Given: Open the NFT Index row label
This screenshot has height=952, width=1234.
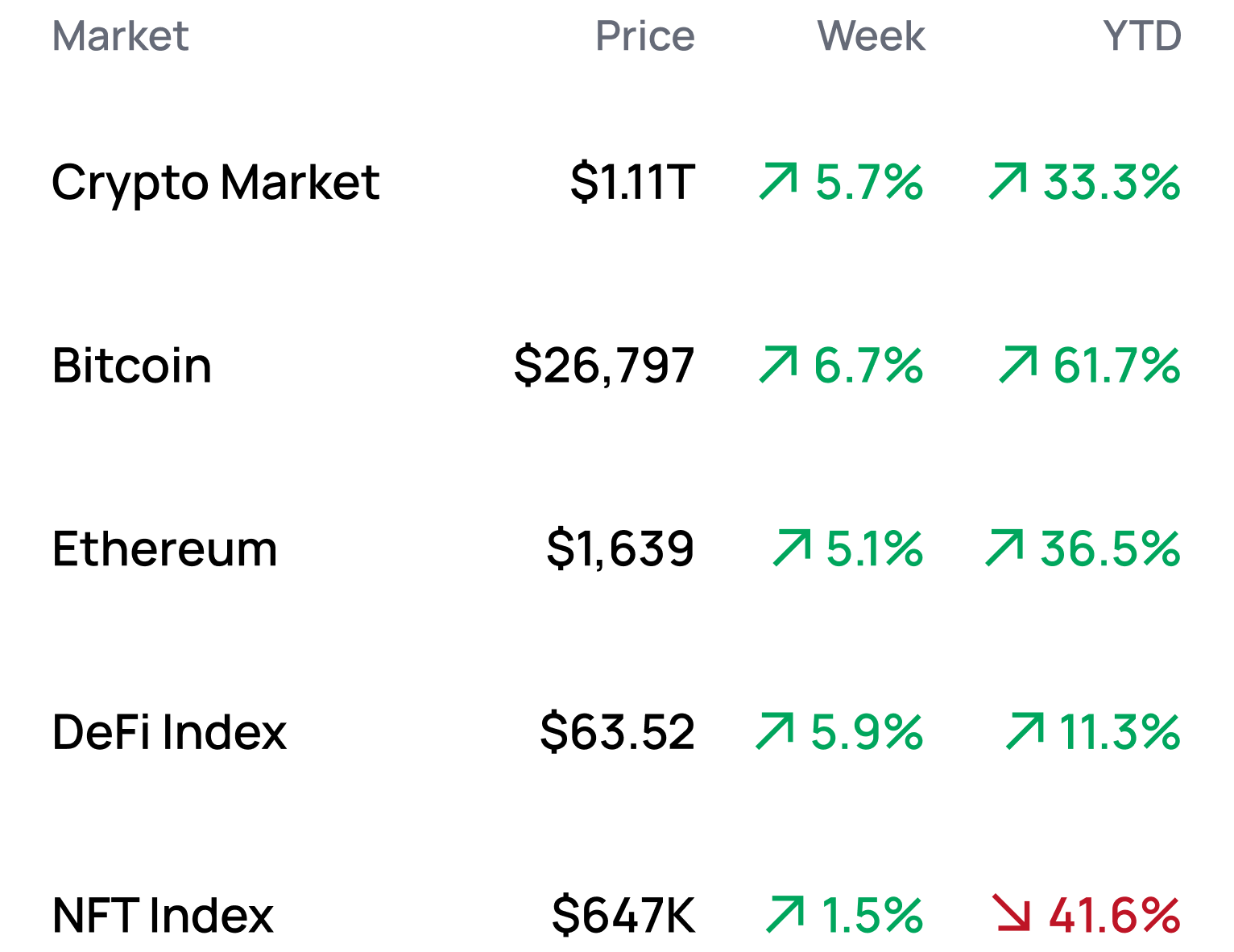Looking at the screenshot, I should pyautogui.click(x=164, y=915).
